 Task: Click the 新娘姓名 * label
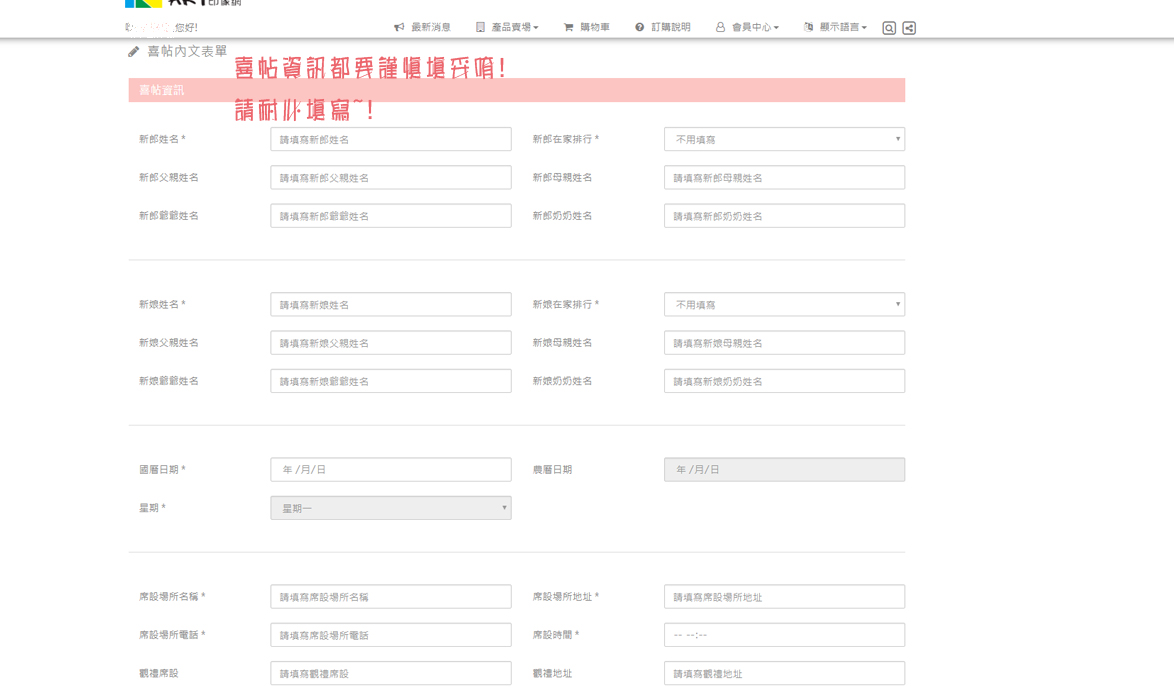click(162, 305)
